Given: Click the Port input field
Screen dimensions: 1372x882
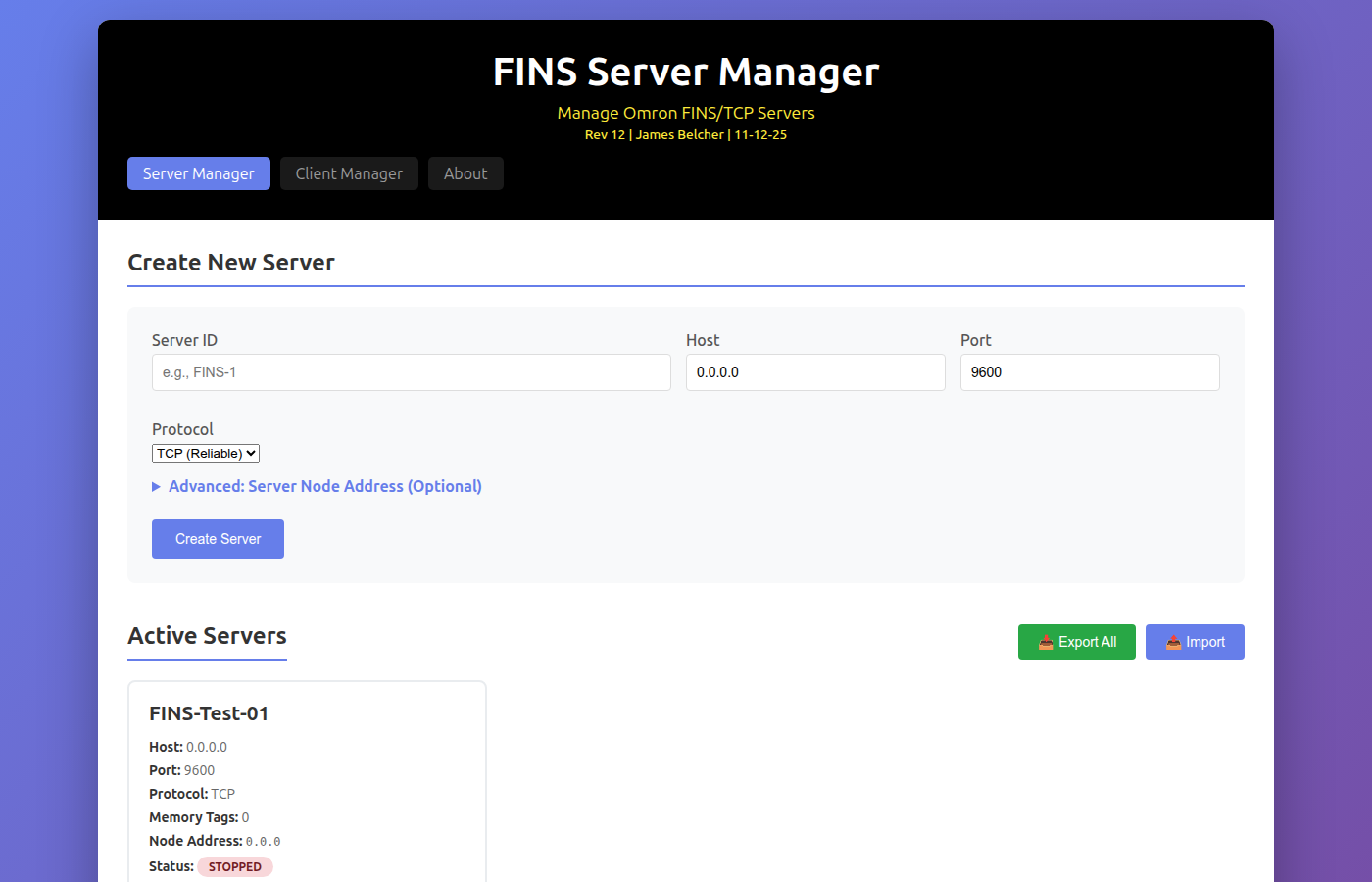Looking at the screenshot, I should tap(1090, 372).
